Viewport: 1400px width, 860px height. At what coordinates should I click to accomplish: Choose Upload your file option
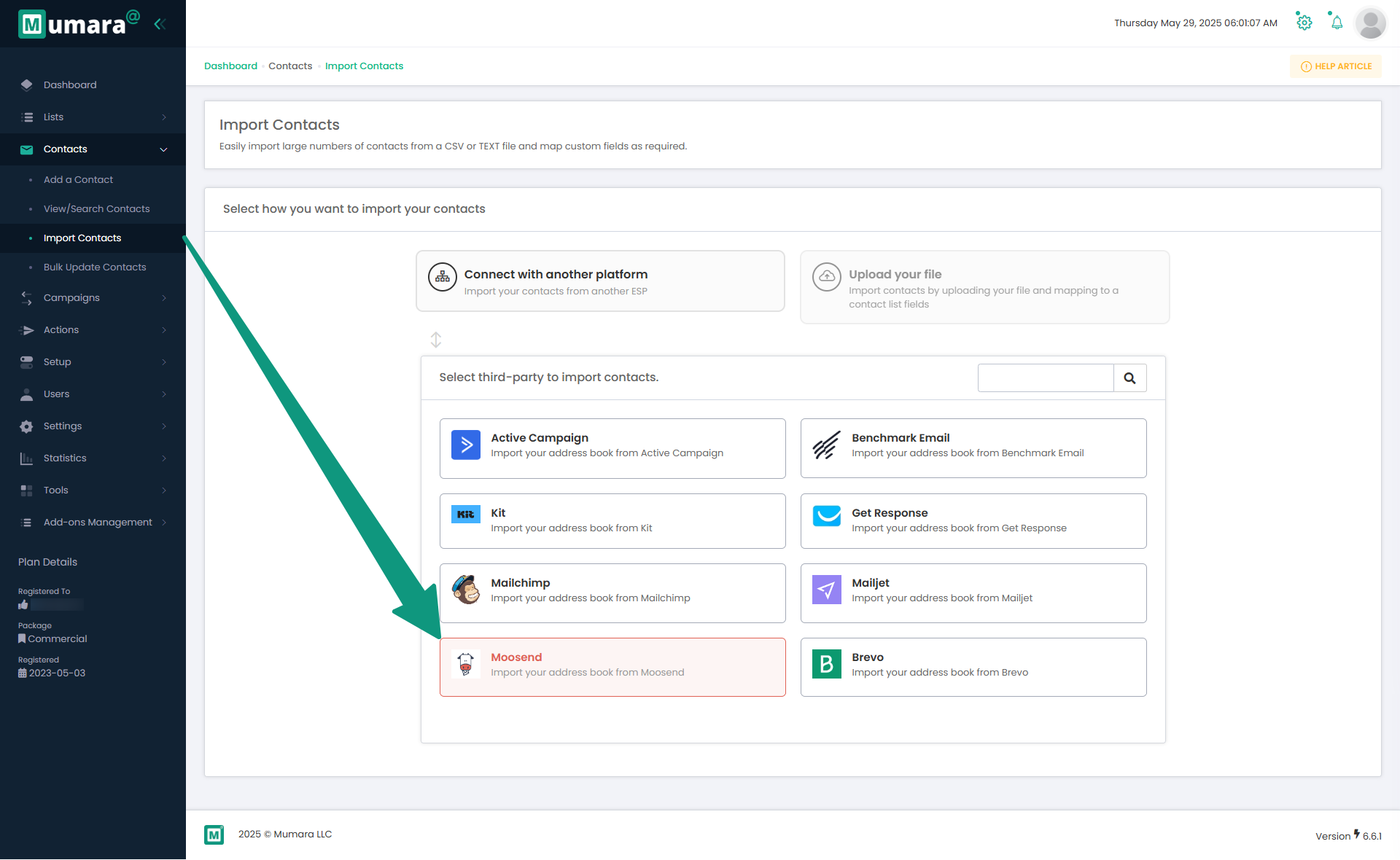[984, 287]
